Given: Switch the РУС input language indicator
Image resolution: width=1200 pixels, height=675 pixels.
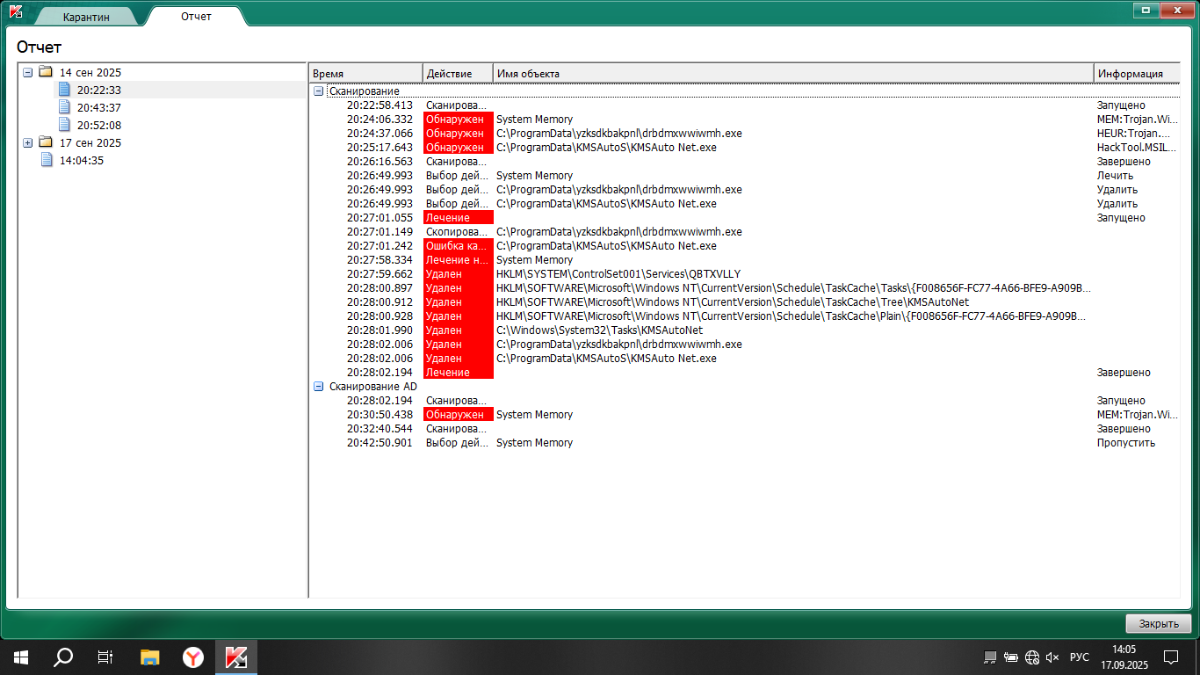Looking at the screenshot, I should [x=1080, y=657].
